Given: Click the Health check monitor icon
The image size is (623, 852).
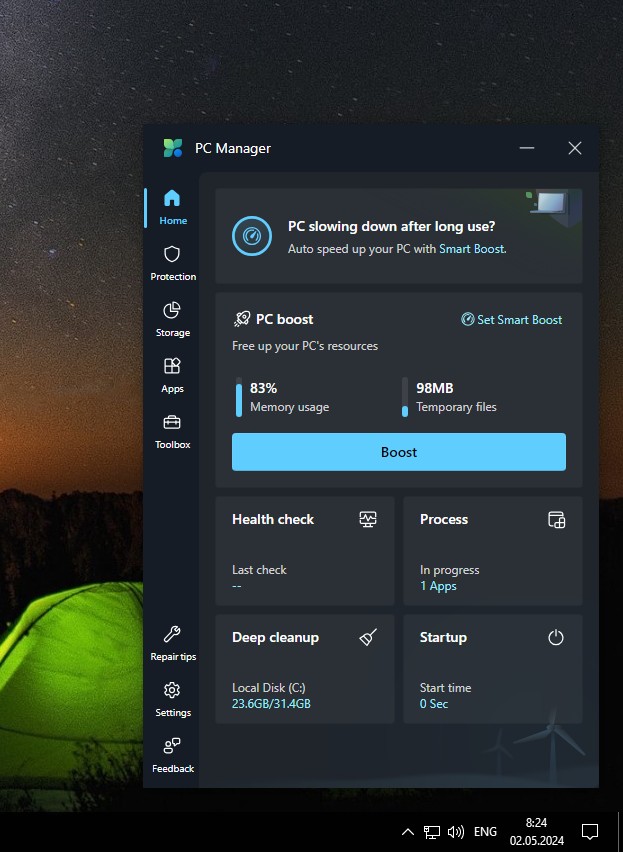Looking at the screenshot, I should point(368,519).
